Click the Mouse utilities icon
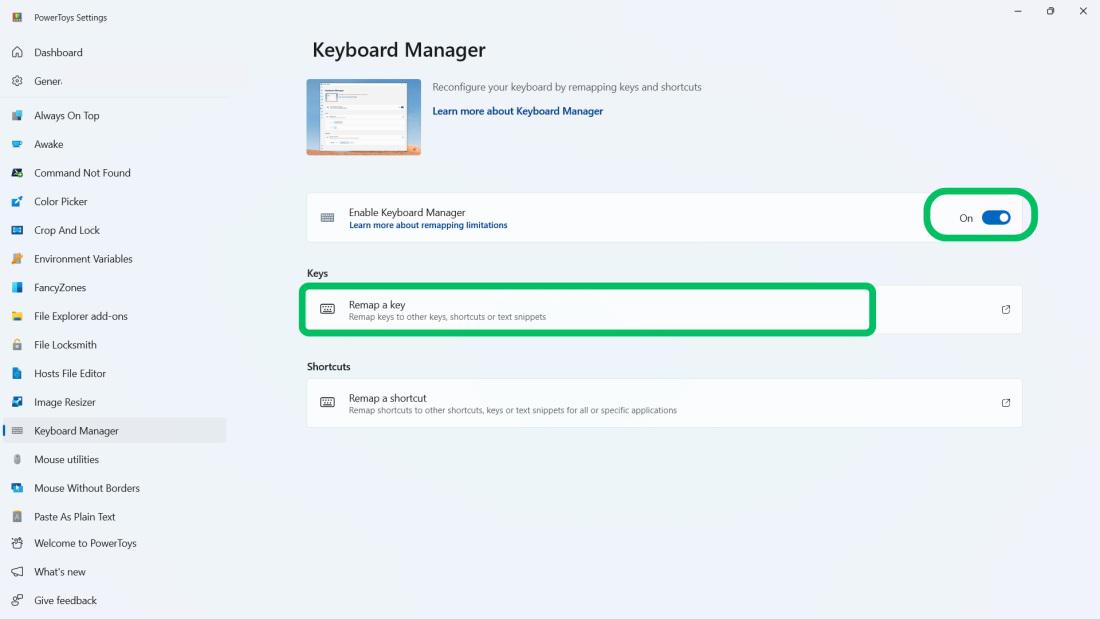1100x619 pixels. 18,460
